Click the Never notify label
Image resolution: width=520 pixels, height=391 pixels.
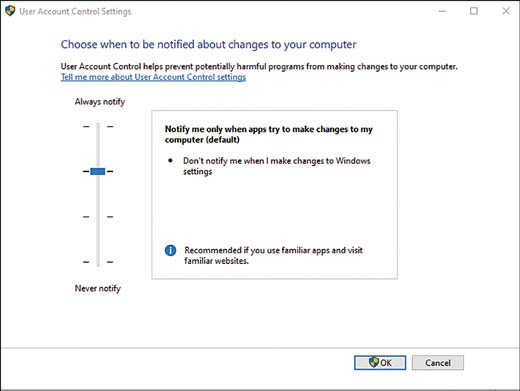(x=98, y=288)
